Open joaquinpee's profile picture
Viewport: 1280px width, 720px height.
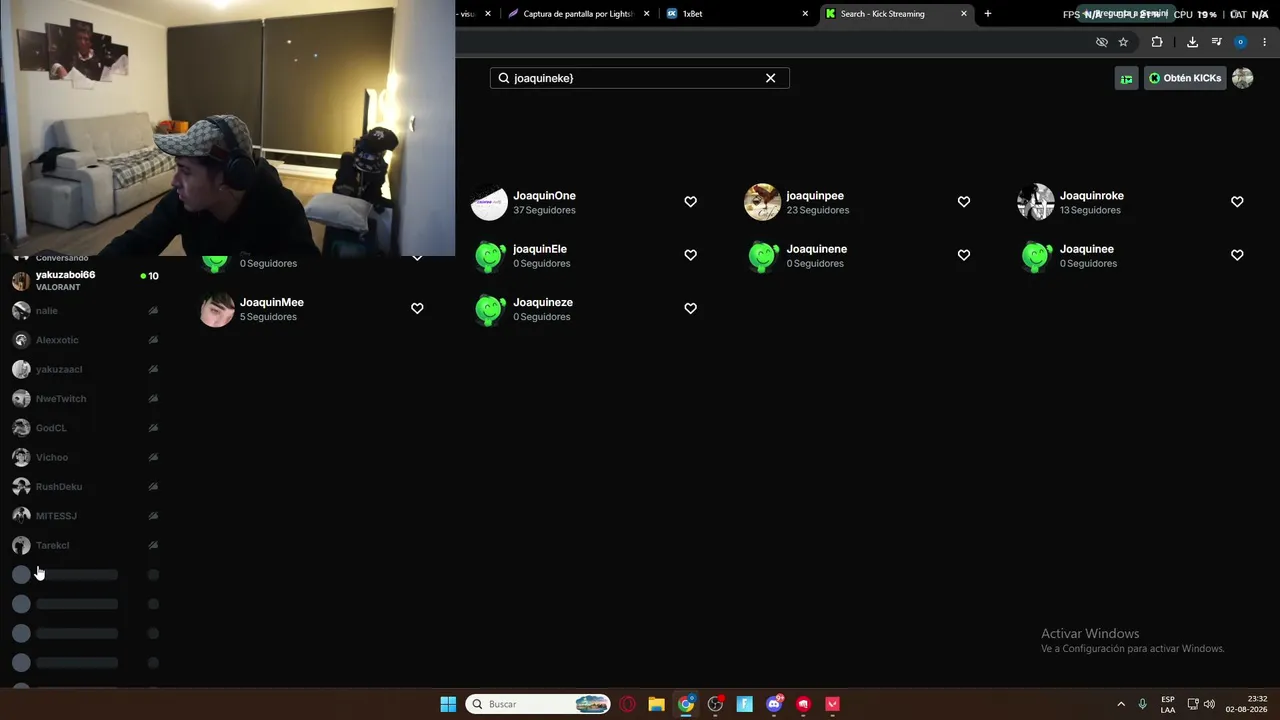pos(763,202)
